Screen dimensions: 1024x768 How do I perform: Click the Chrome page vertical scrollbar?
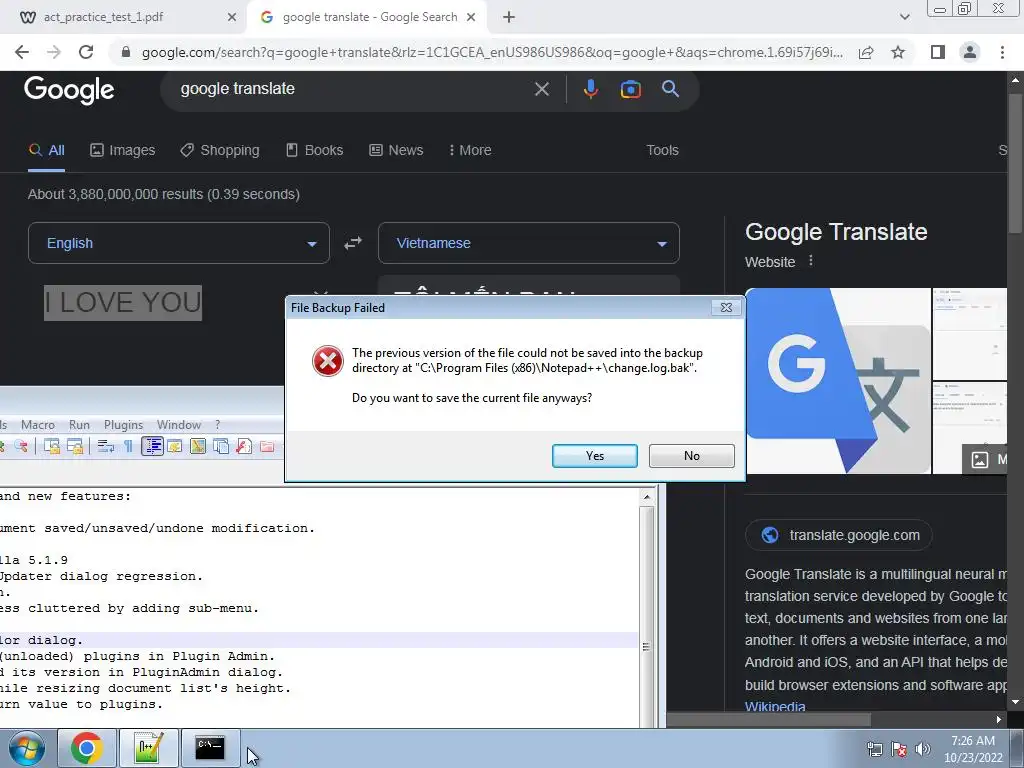(x=1015, y=163)
